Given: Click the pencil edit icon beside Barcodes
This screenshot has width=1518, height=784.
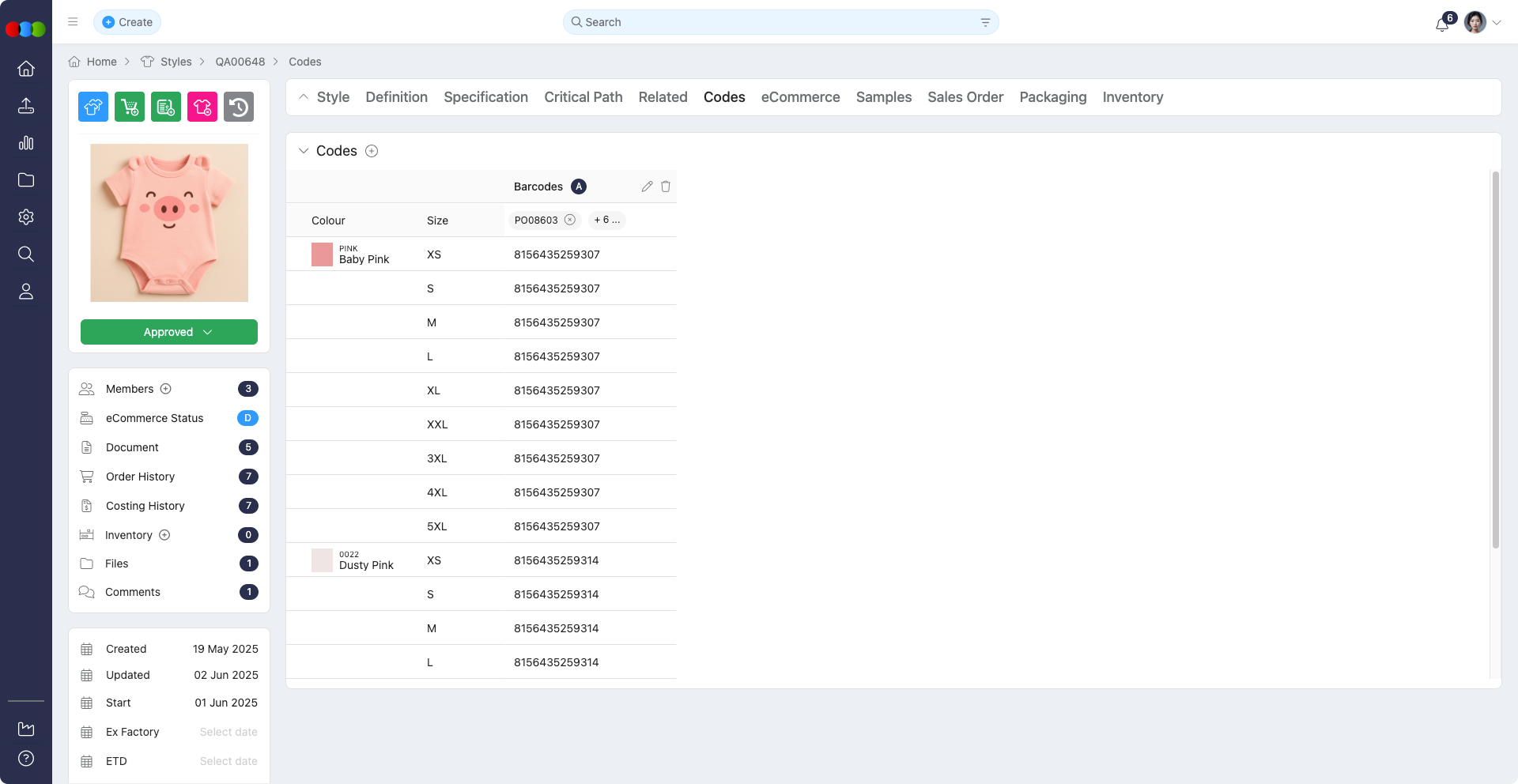Looking at the screenshot, I should coord(647,187).
